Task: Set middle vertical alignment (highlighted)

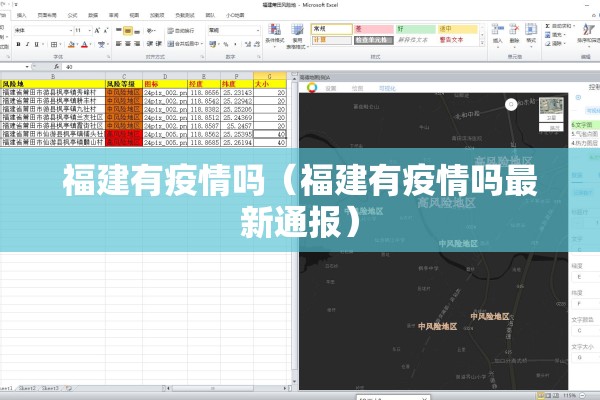Action: tap(128, 30)
